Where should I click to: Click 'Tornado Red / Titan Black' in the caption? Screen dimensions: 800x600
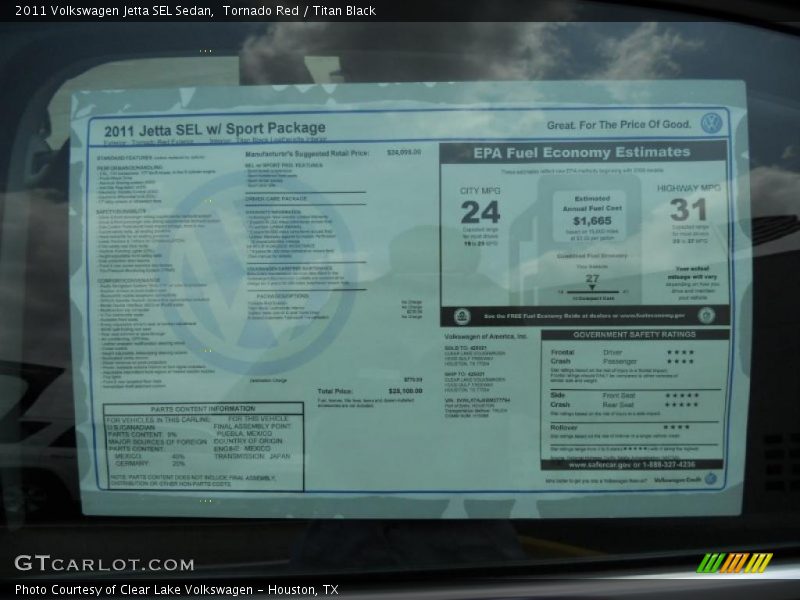coord(299,11)
